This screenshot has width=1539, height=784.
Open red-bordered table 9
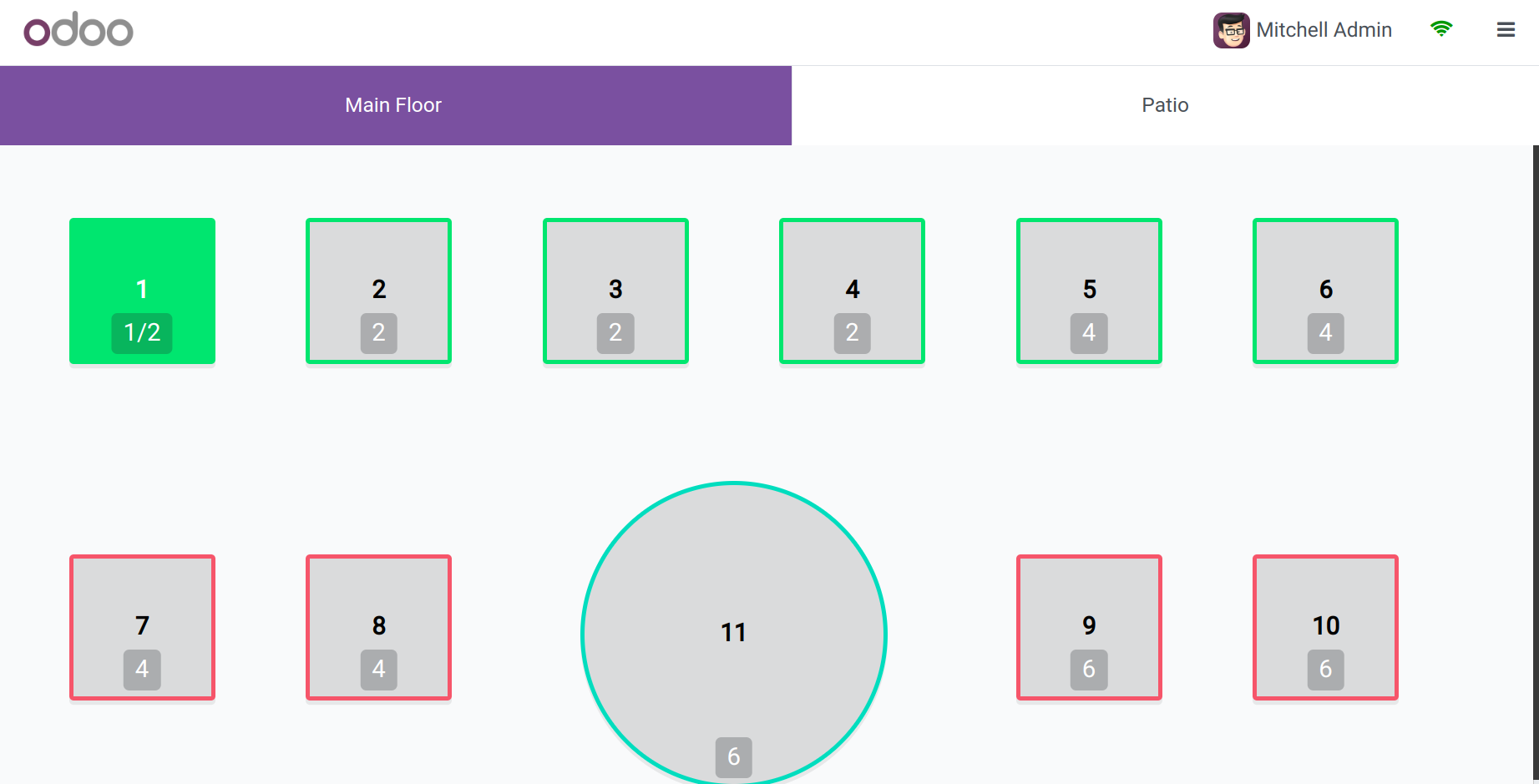pos(1089,627)
